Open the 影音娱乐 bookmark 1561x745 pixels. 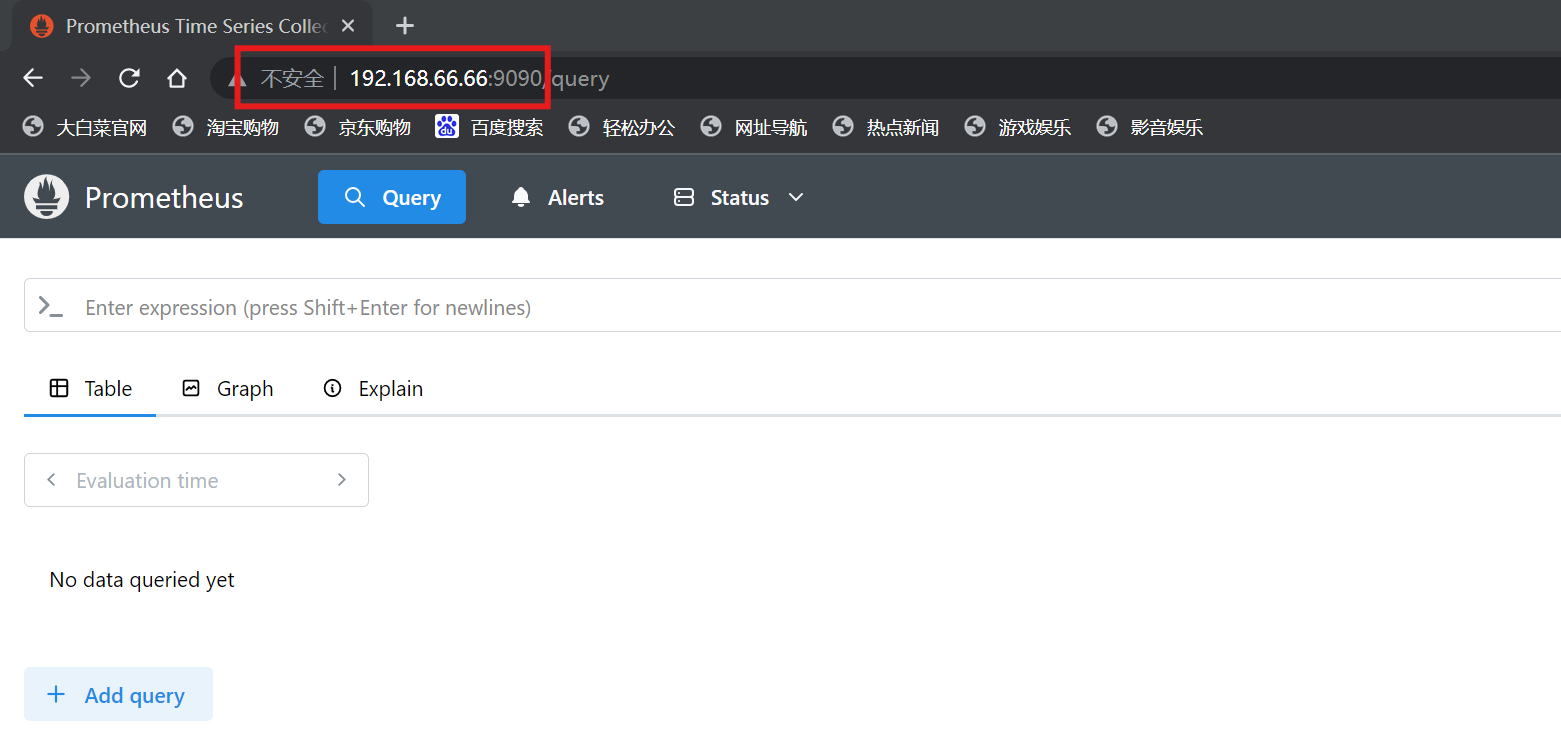tap(1150, 127)
